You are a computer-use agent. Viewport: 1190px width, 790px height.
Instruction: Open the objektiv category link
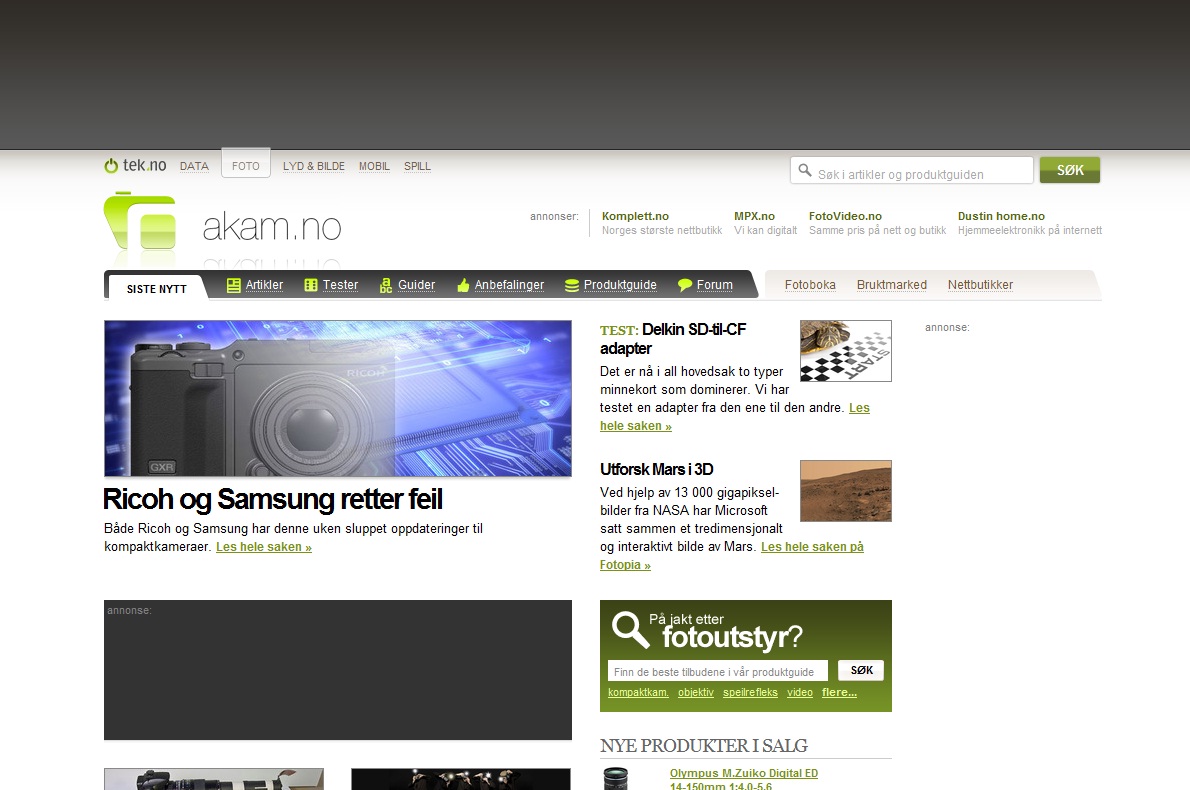coord(696,692)
